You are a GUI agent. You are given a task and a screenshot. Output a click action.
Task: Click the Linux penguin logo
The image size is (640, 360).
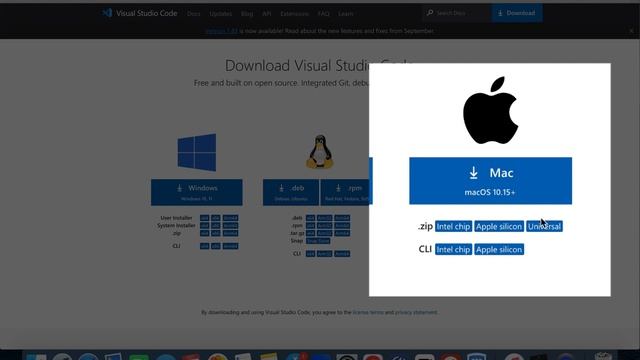click(320, 152)
